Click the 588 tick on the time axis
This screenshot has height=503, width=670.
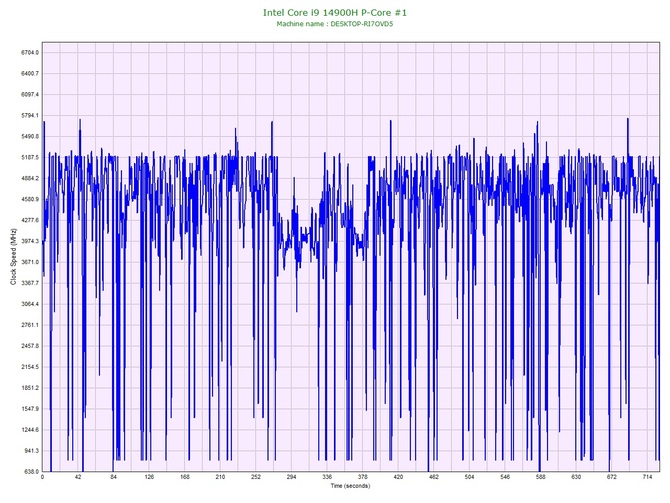[541, 477]
